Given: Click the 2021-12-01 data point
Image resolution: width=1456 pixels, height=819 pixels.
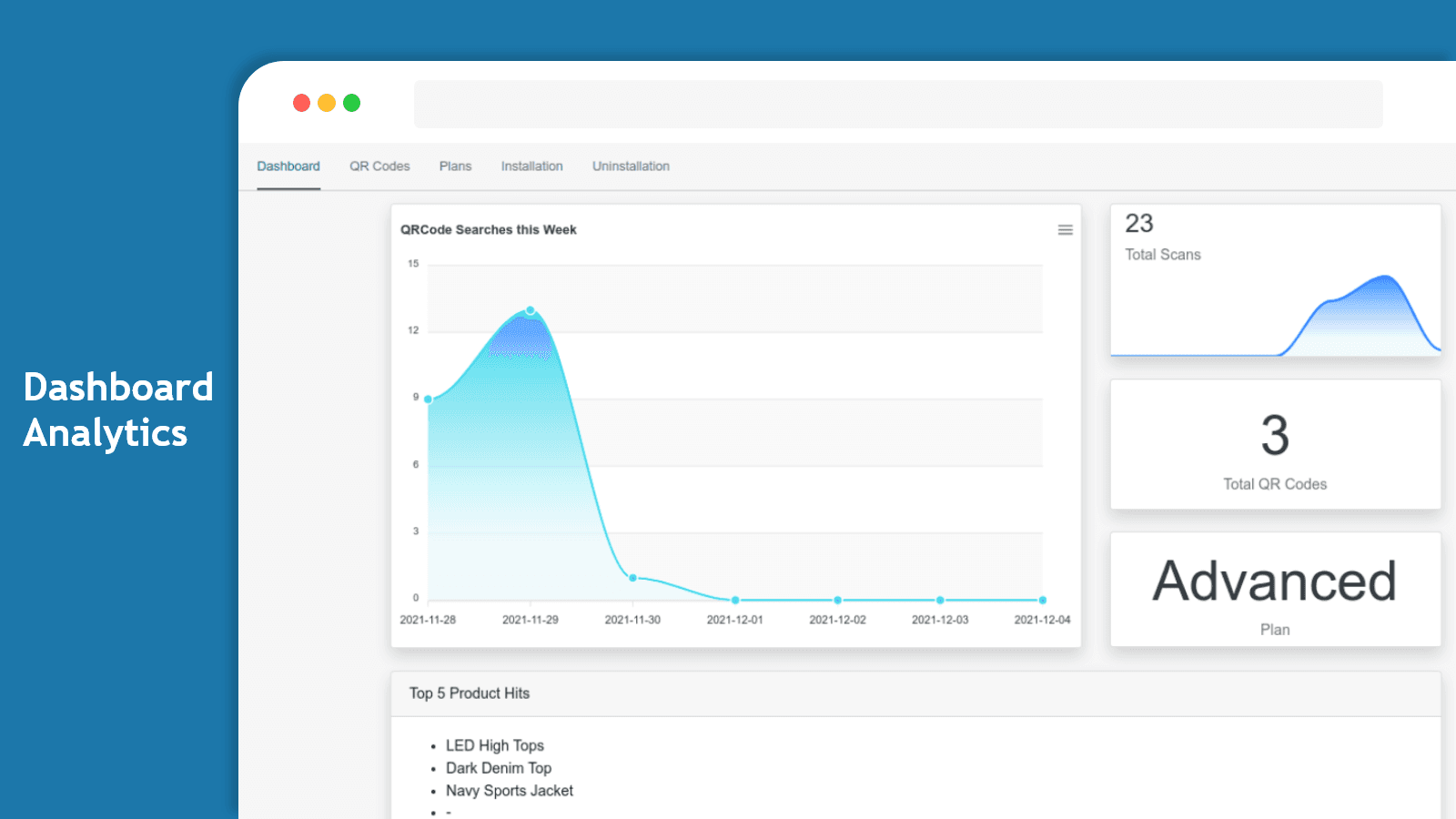Looking at the screenshot, I should (x=733, y=599).
